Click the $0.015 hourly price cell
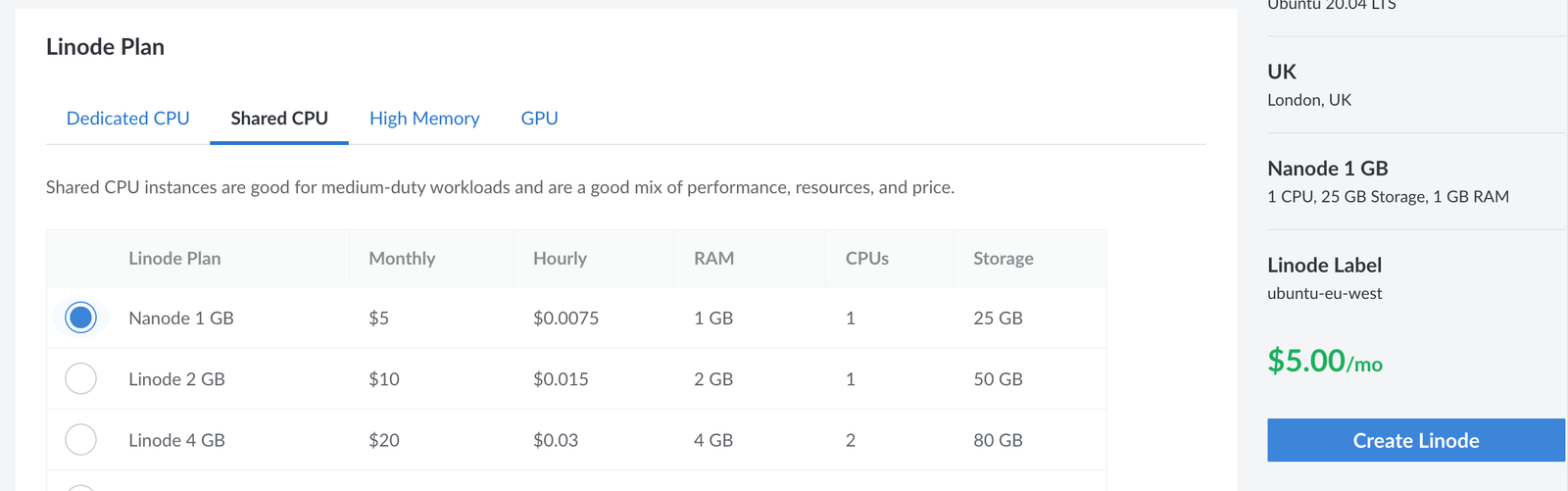The image size is (1568, 491). point(561,379)
